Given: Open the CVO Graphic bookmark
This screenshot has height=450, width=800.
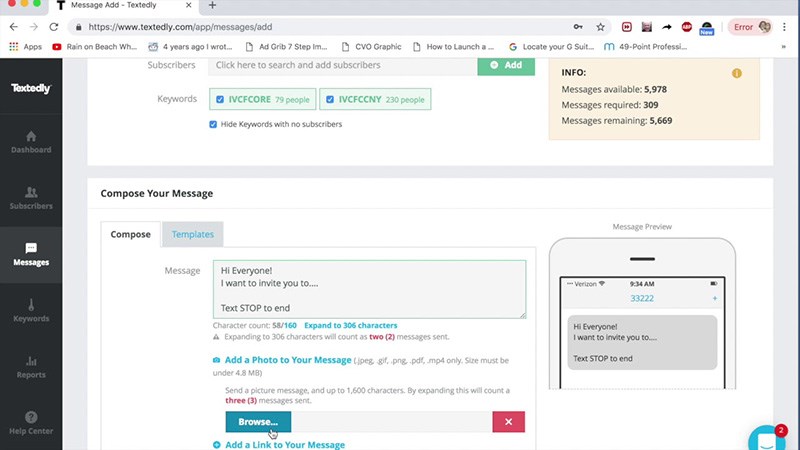Looking at the screenshot, I should pyautogui.click(x=371, y=46).
